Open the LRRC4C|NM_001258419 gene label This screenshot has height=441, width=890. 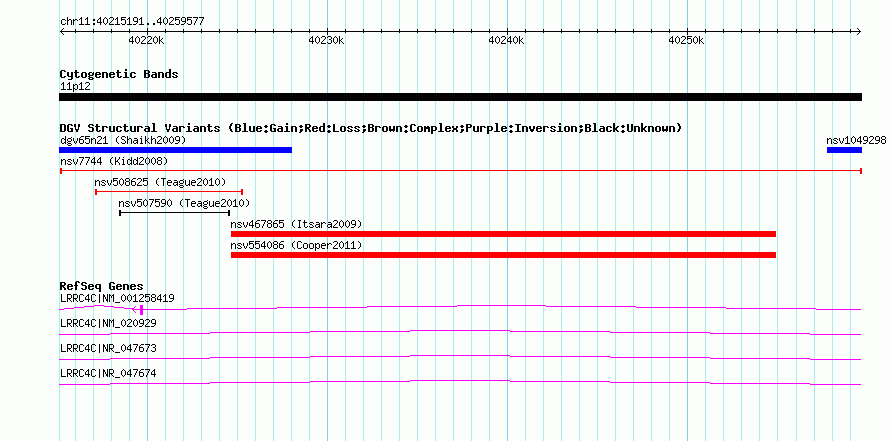117,299
